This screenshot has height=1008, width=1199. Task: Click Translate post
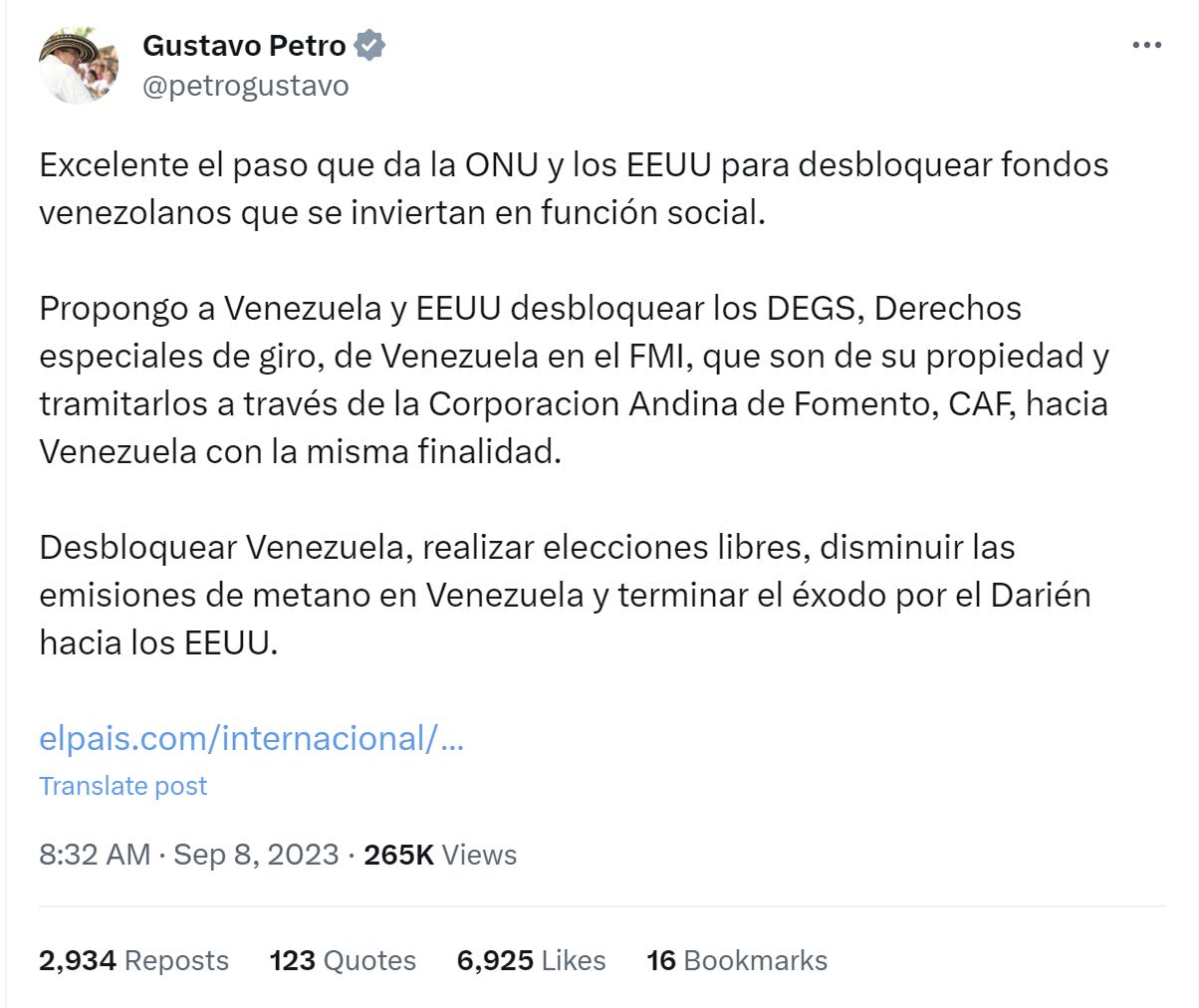tap(122, 786)
